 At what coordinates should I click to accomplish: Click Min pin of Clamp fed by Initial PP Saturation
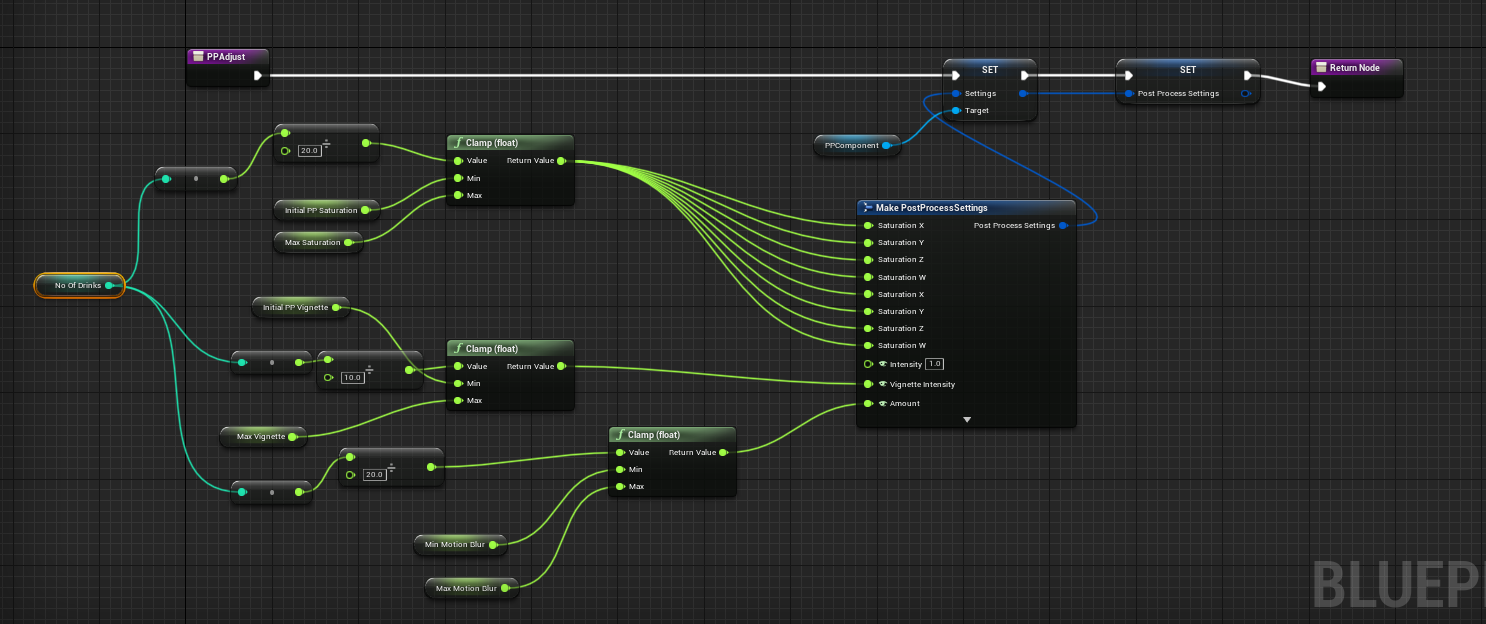[458, 178]
